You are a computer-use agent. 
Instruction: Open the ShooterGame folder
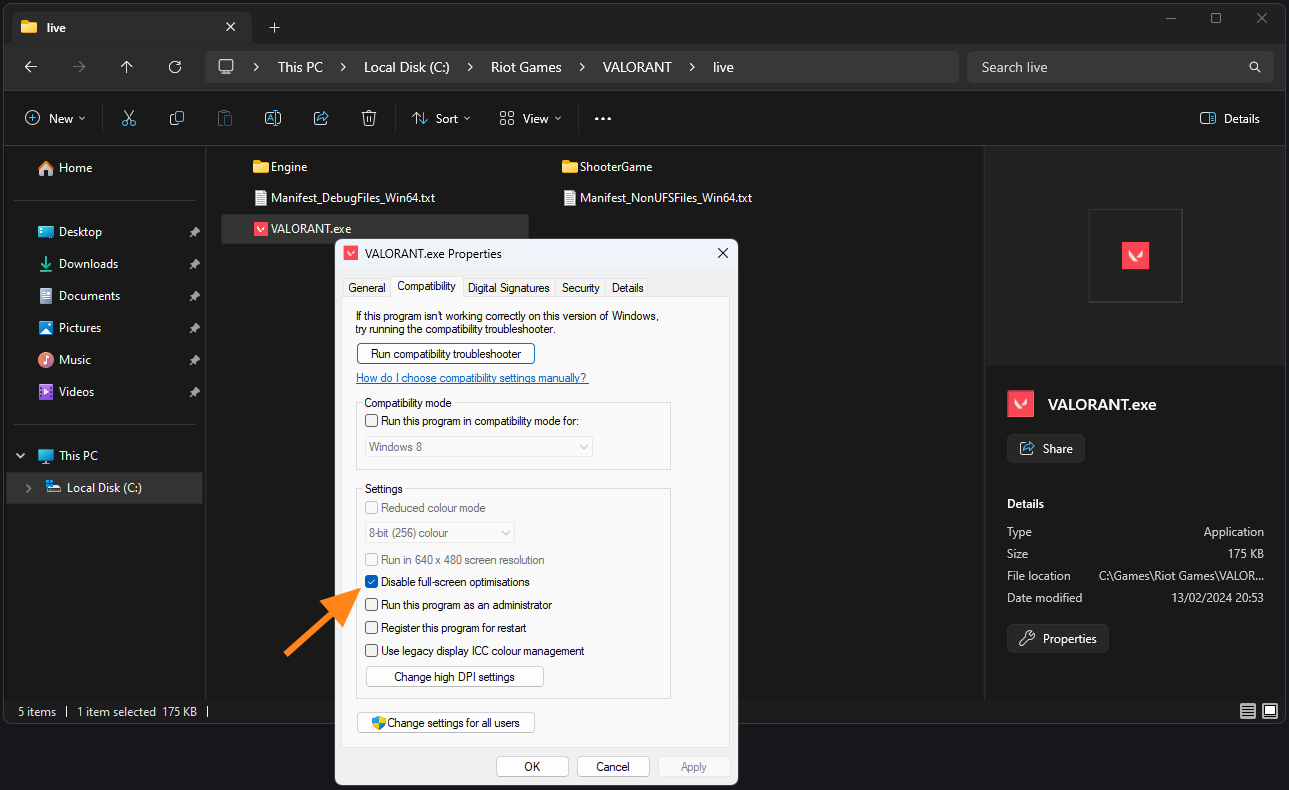tap(615, 167)
